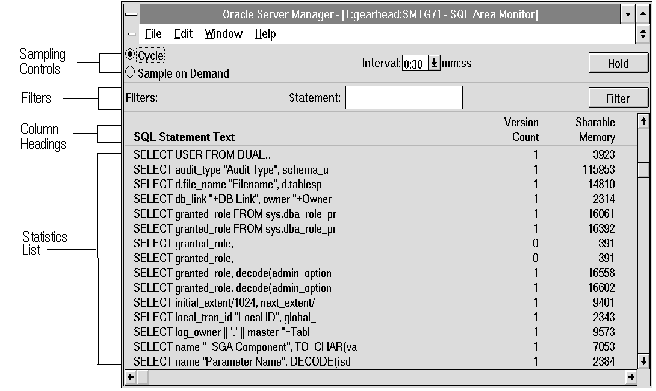Click the Statement filter text field
Image resolution: width=656 pixels, height=391 pixels.
pyautogui.click(x=404, y=98)
